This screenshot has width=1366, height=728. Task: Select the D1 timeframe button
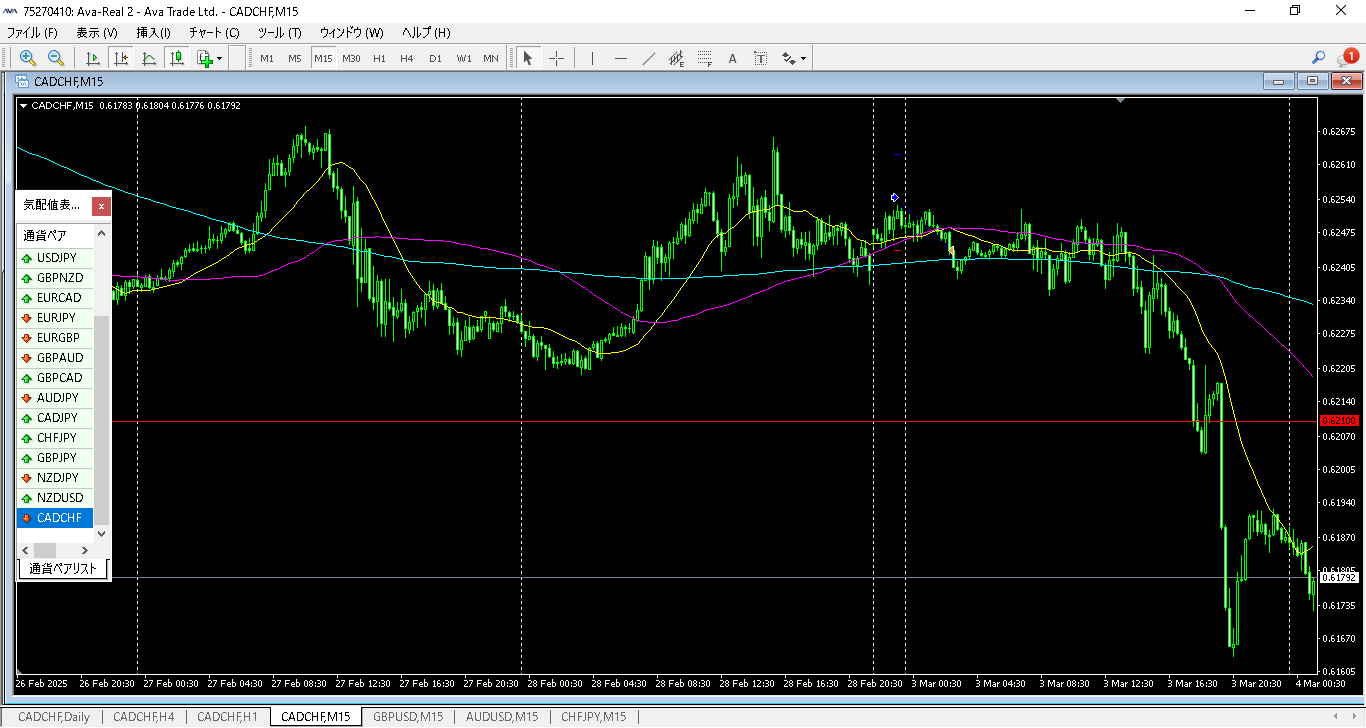pos(435,58)
